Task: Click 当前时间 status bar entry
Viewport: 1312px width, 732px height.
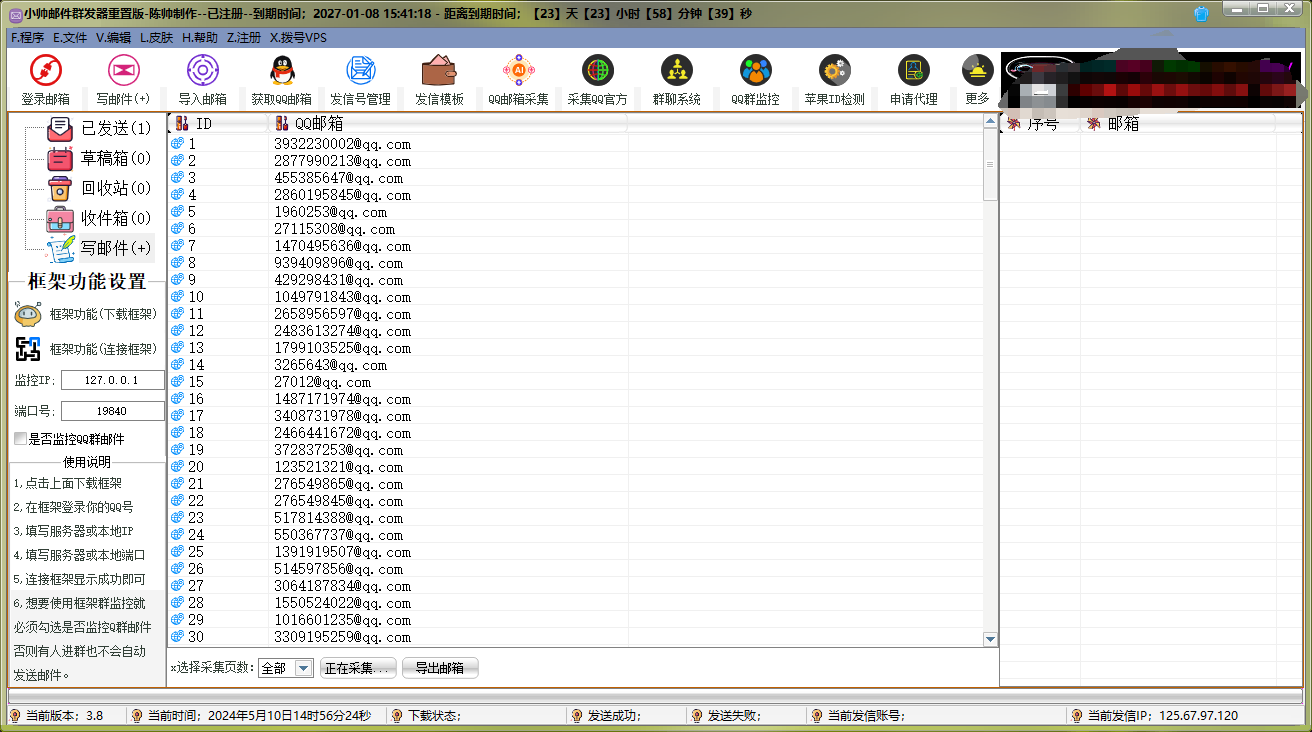Action: tap(259, 716)
